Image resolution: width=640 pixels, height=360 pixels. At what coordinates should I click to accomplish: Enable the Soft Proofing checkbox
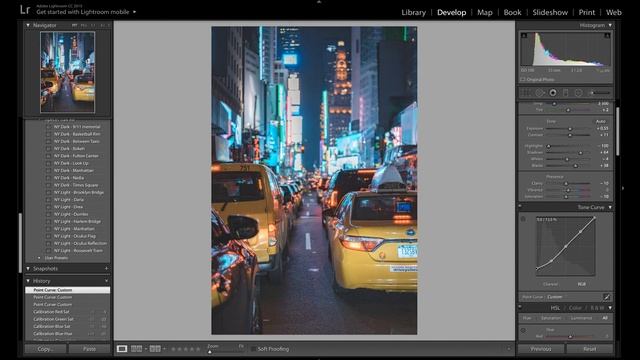point(253,349)
